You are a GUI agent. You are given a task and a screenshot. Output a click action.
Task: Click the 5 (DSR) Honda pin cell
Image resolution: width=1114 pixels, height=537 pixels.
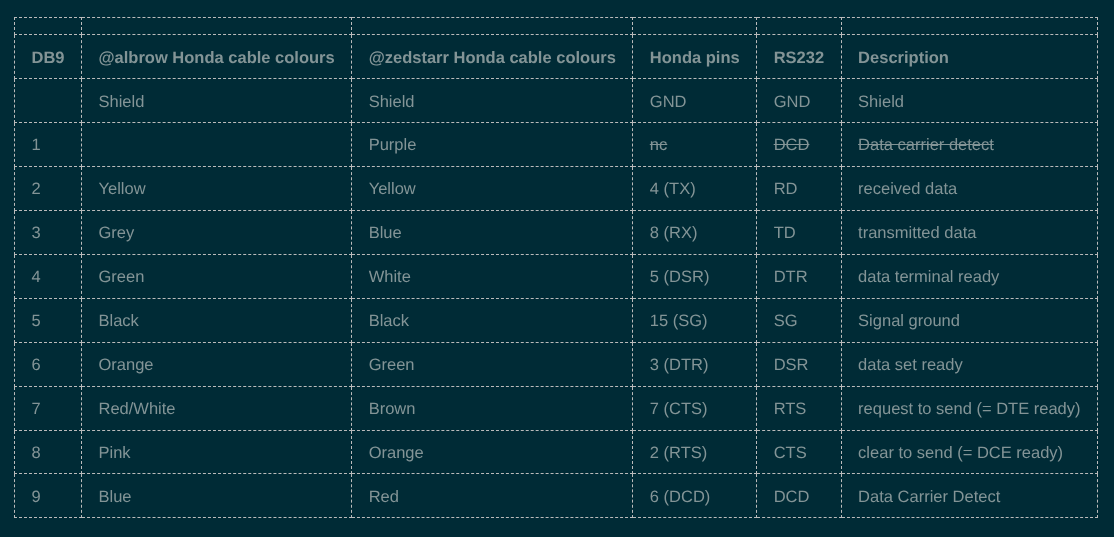click(679, 276)
